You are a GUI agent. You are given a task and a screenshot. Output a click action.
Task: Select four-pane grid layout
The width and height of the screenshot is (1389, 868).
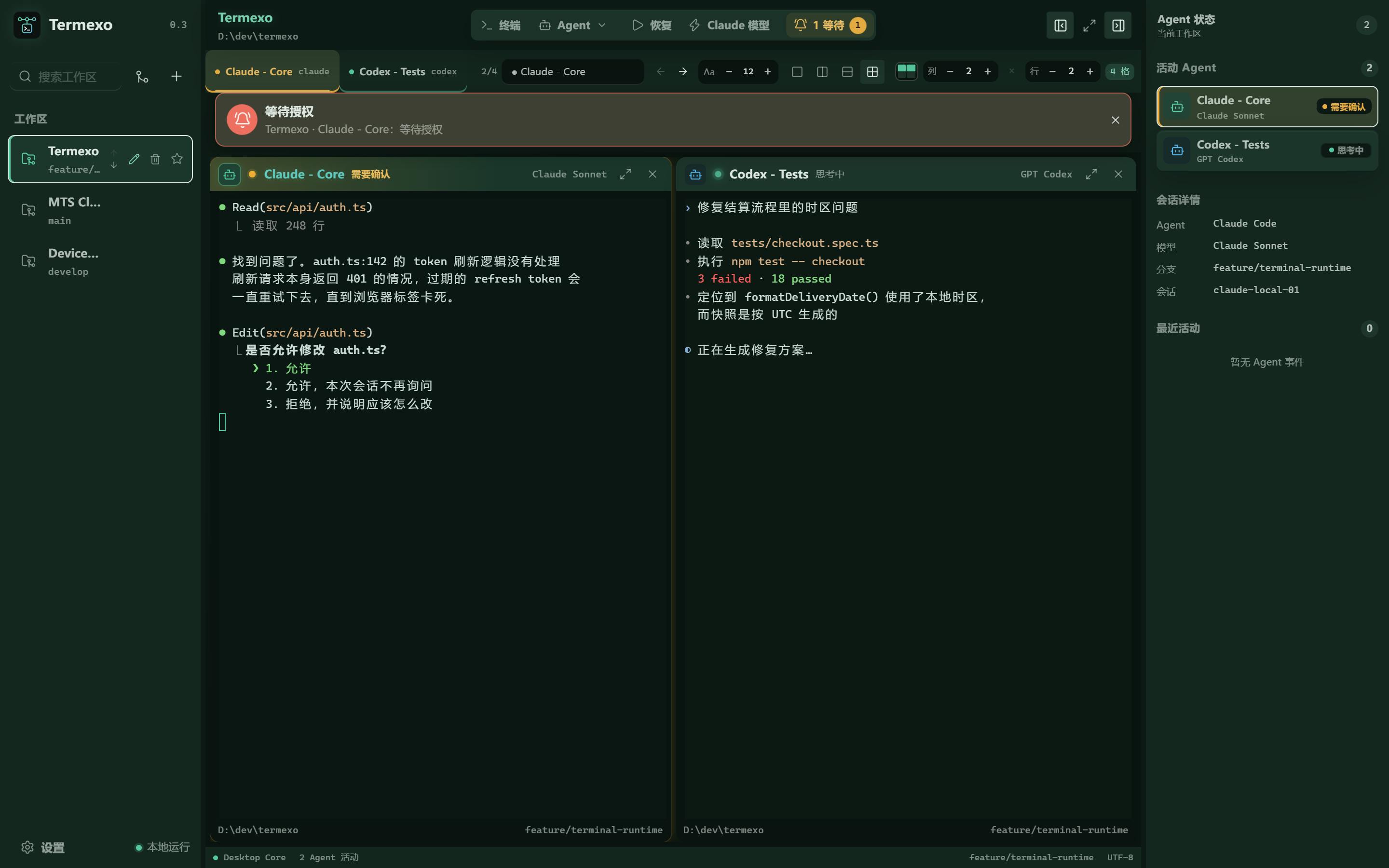pos(872,72)
